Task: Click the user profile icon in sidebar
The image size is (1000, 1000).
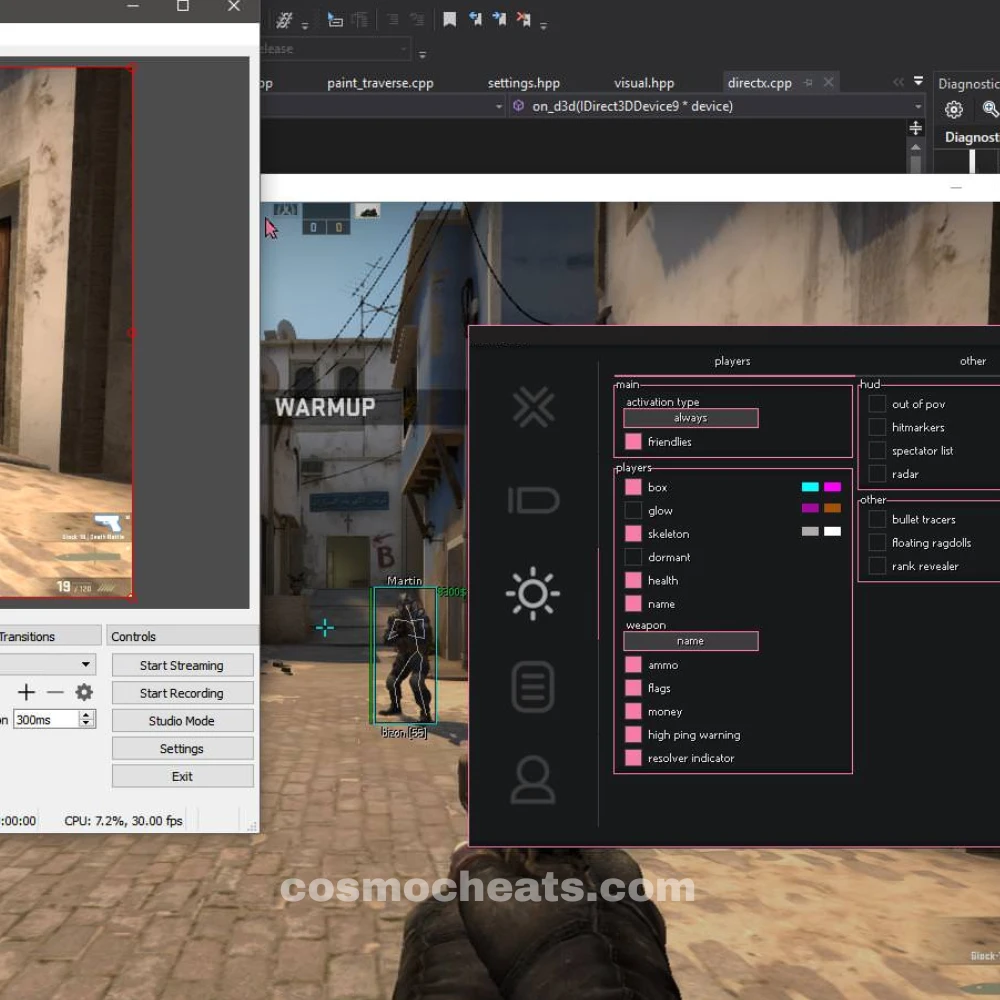Action: click(x=533, y=780)
